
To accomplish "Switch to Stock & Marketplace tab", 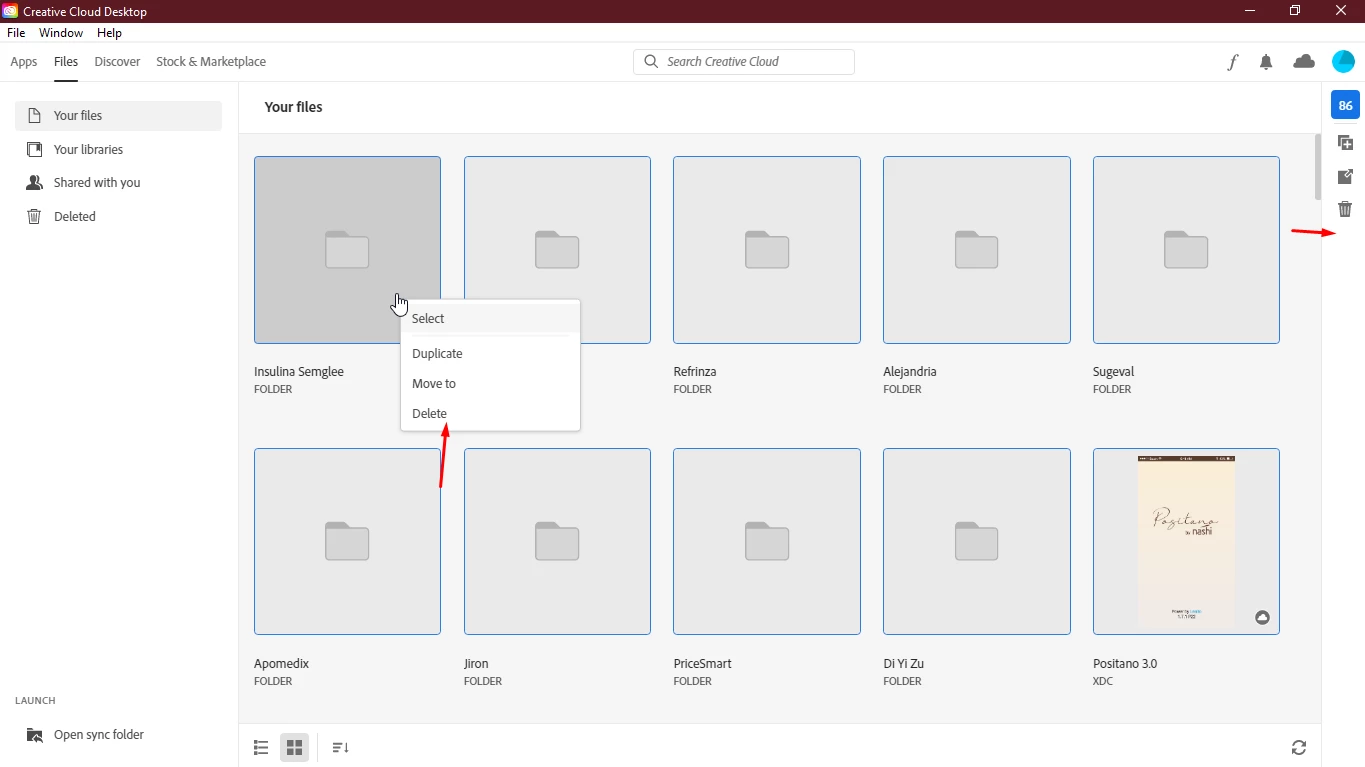I will (211, 62).
